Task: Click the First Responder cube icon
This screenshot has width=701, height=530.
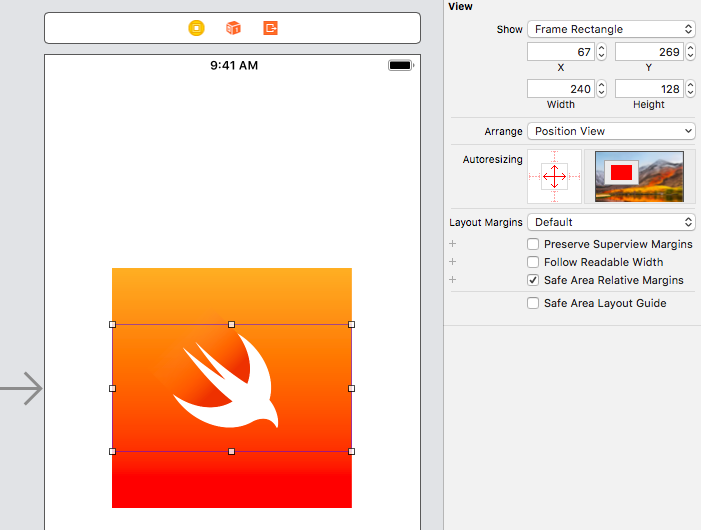Action: pyautogui.click(x=233, y=28)
